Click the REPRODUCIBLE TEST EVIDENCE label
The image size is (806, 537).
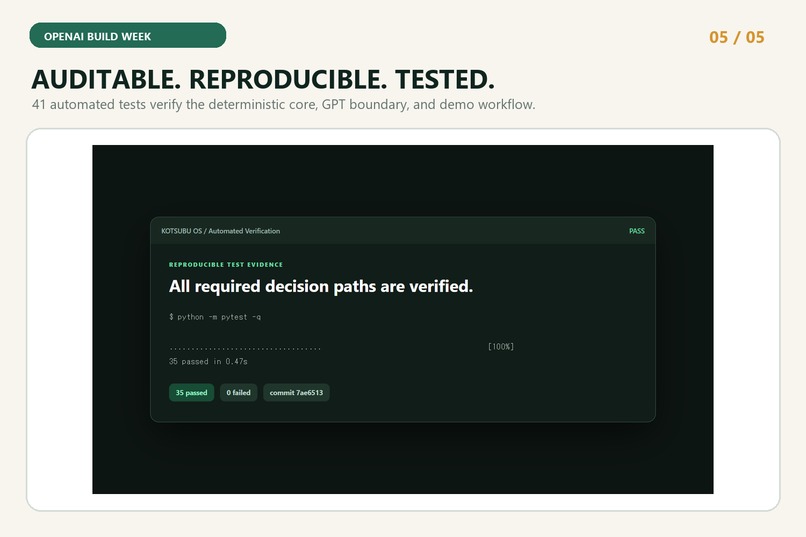[226, 265]
